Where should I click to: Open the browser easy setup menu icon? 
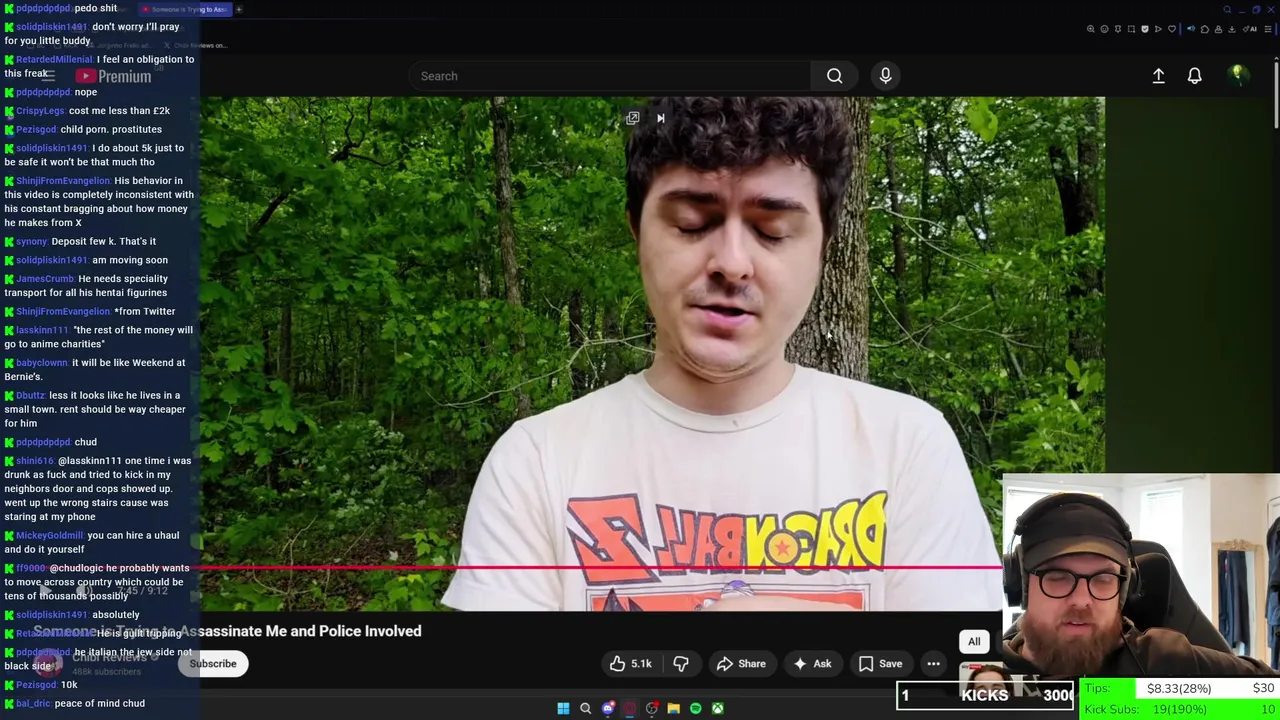(x=1268, y=29)
